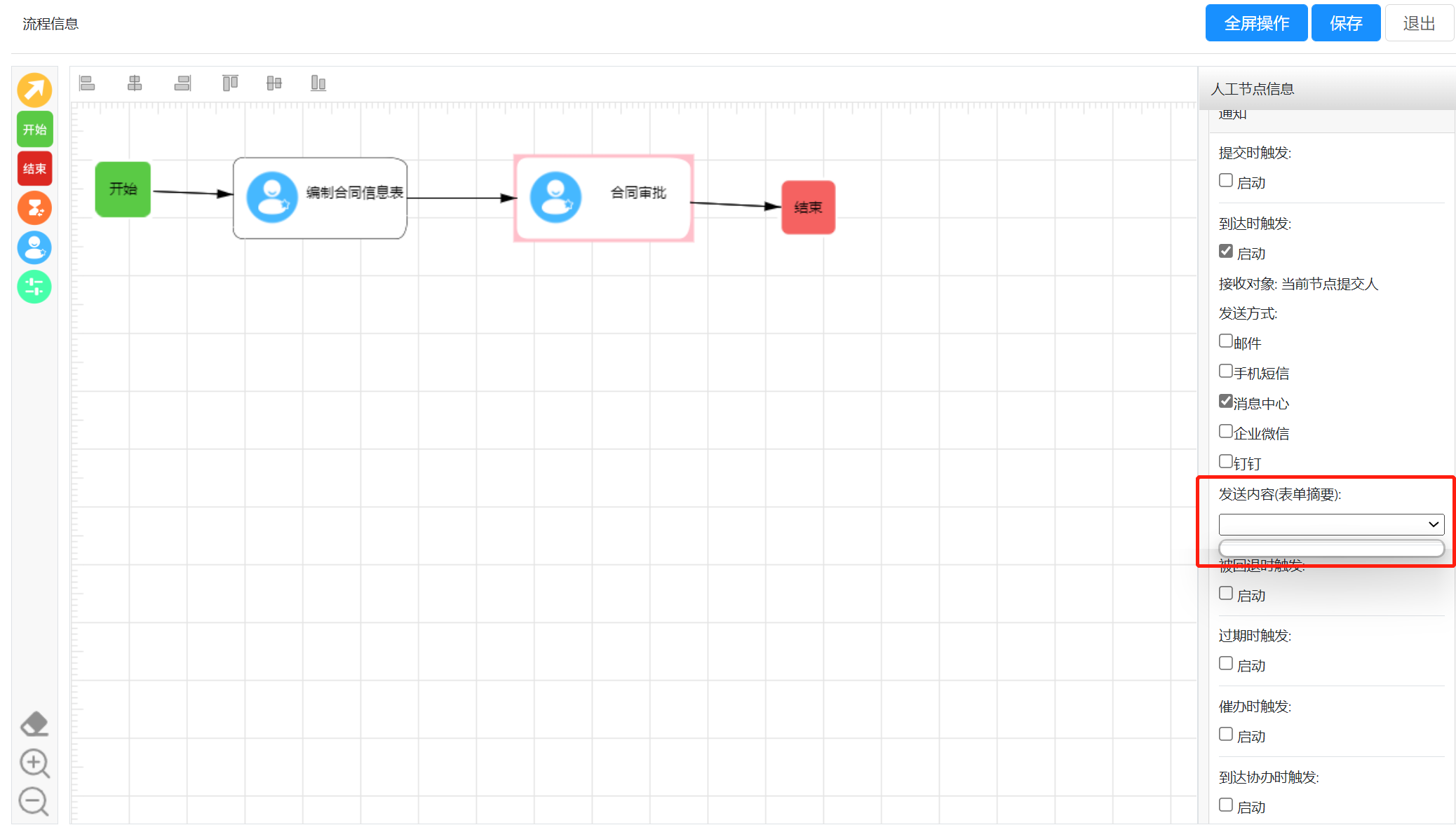Click the 过期时触发: label

(1255, 636)
